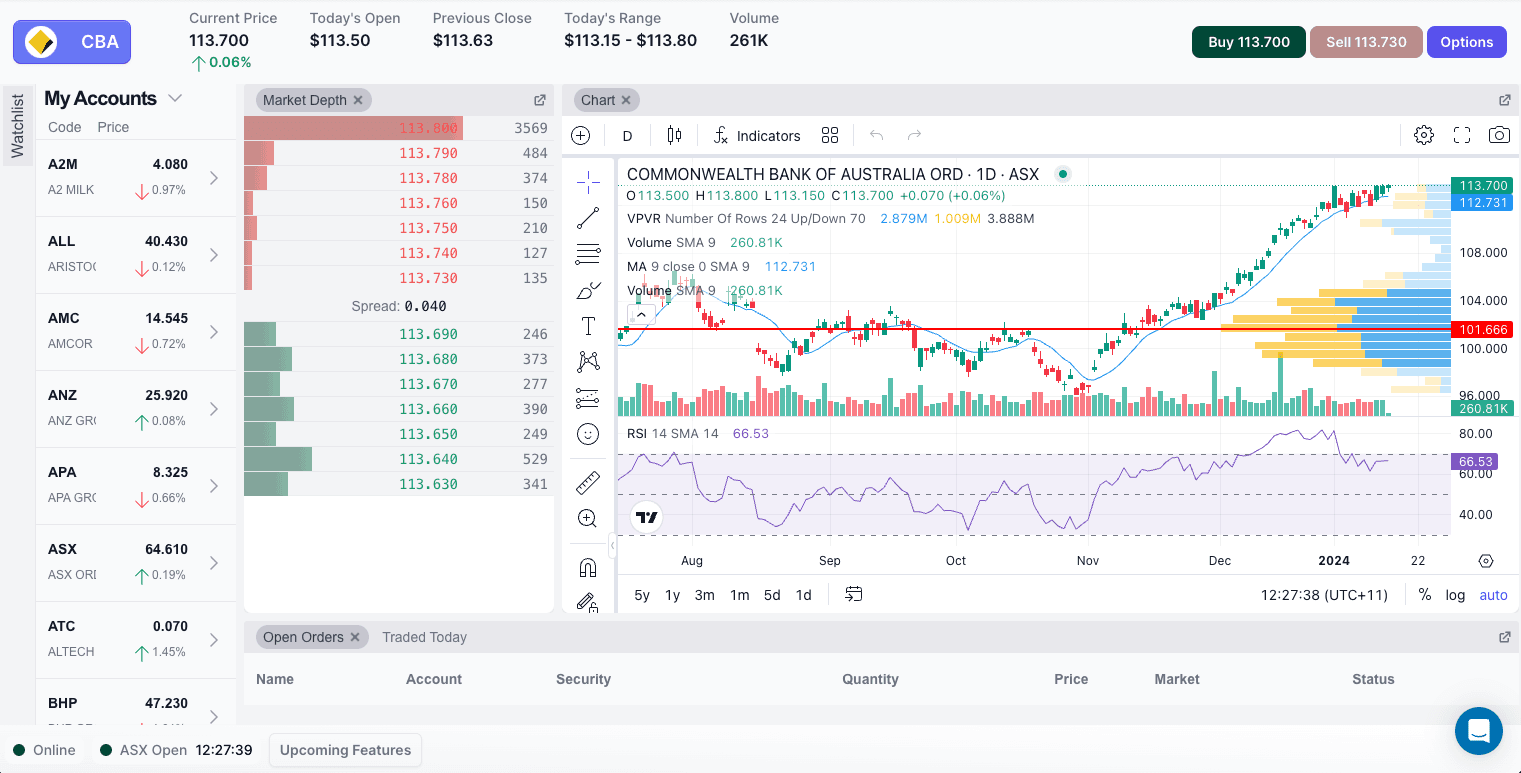The width and height of the screenshot is (1521, 773).
Task: Pop out the Chart panel
Action: (1505, 100)
